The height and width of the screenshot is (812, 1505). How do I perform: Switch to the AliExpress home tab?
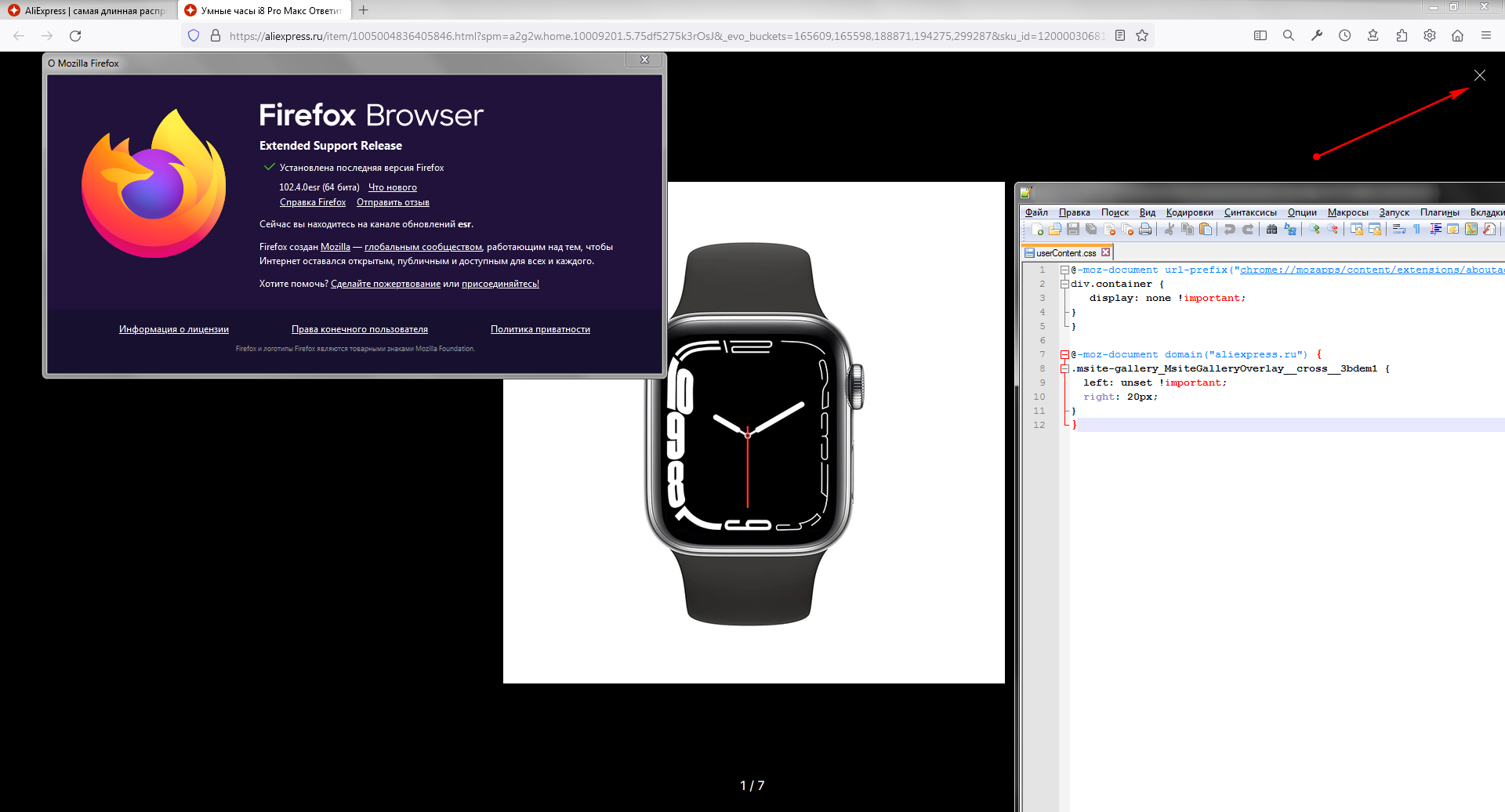pyautogui.click(x=89, y=10)
